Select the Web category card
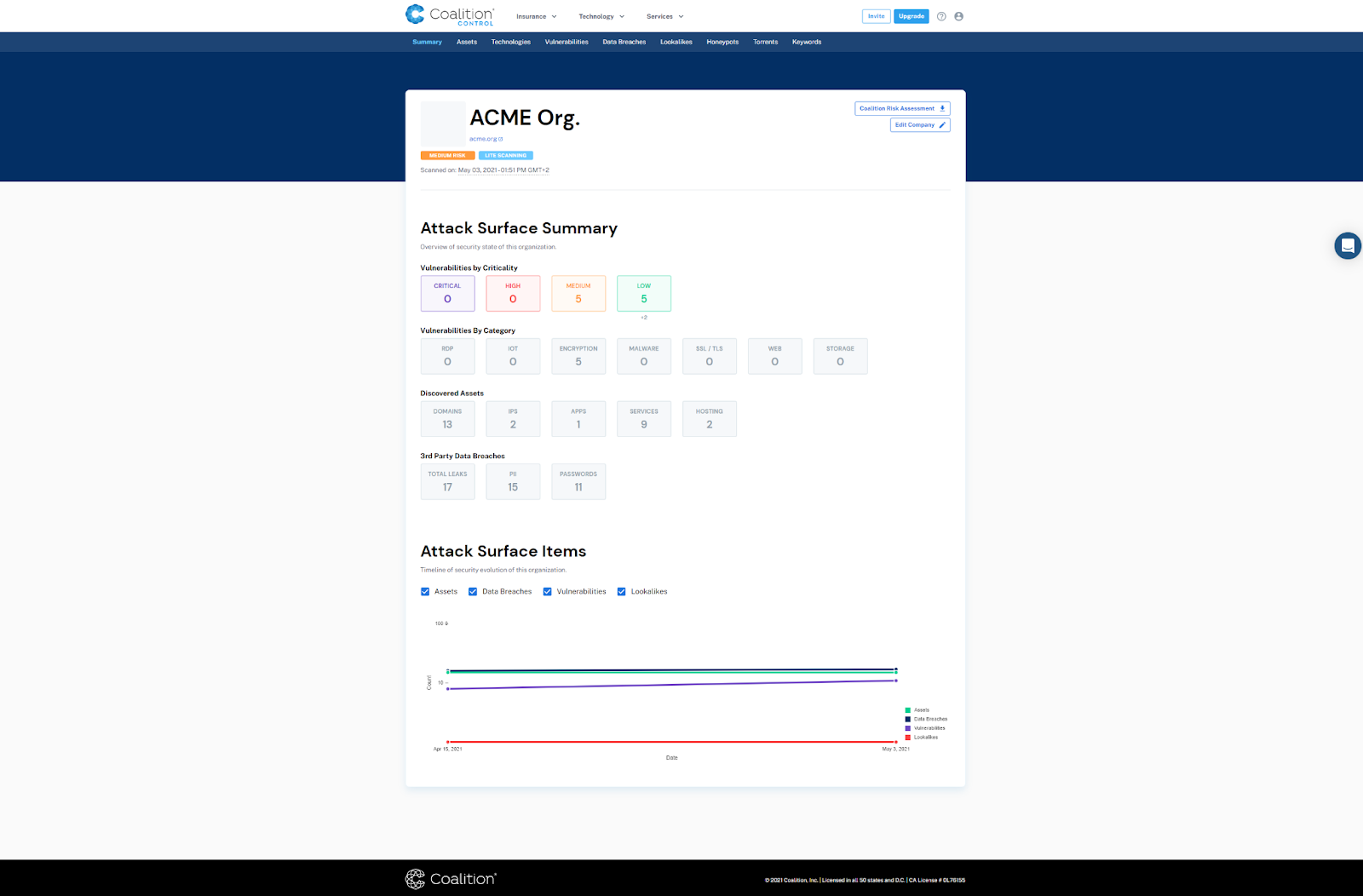 coord(775,356)
